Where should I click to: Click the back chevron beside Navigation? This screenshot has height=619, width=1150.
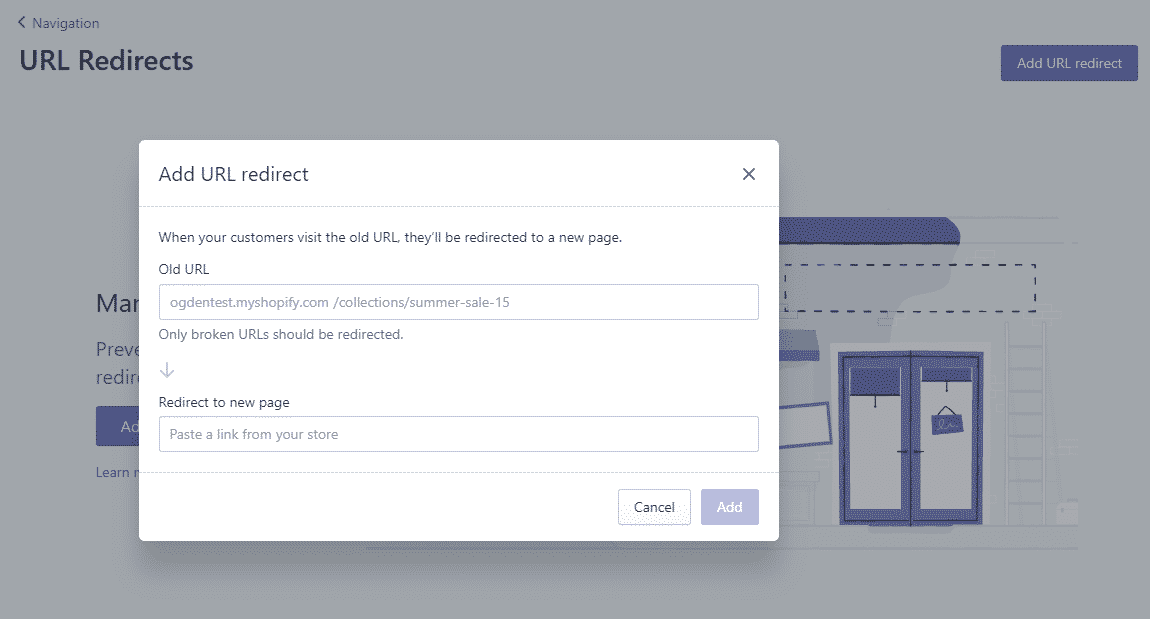22,22
